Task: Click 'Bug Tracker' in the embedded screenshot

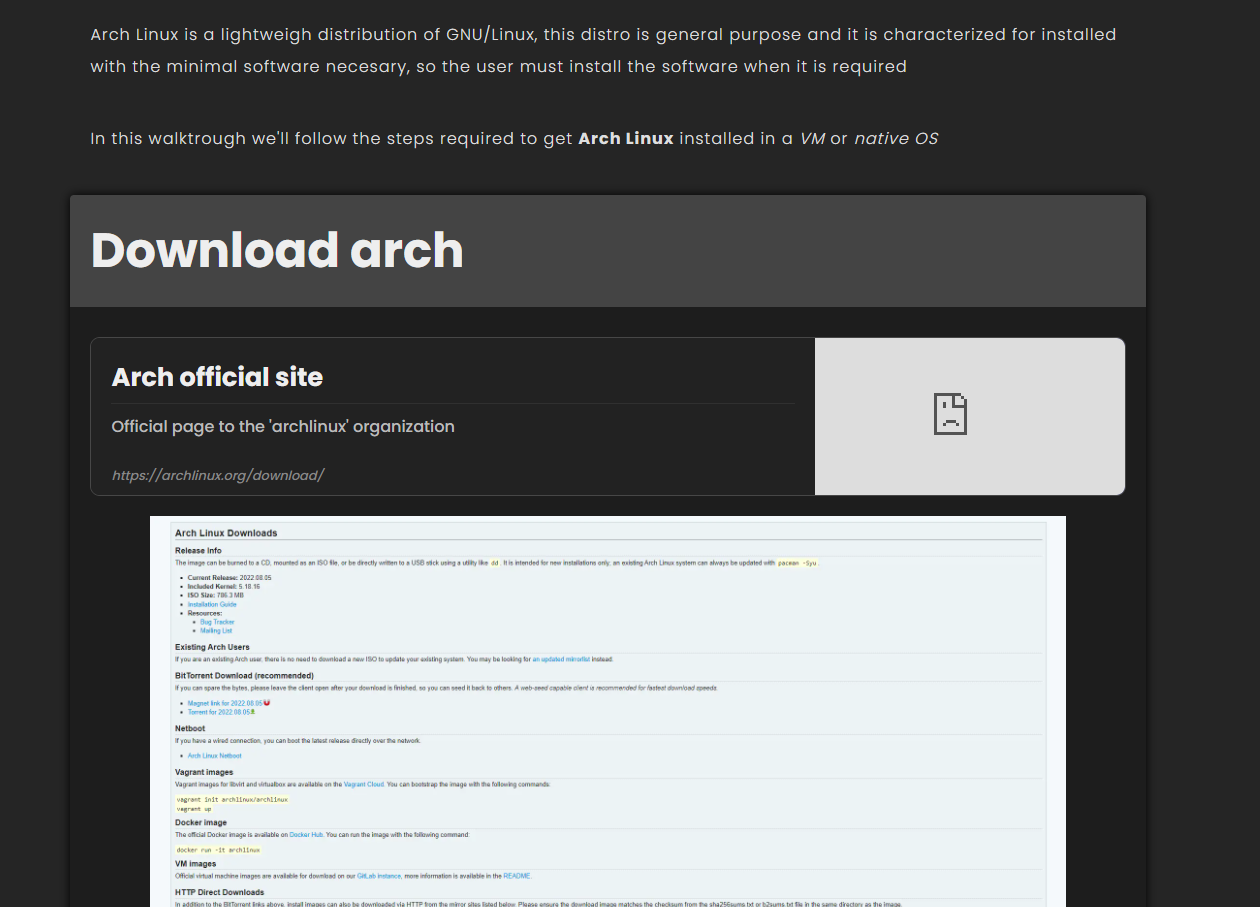Action: click(x=217, y=622)
